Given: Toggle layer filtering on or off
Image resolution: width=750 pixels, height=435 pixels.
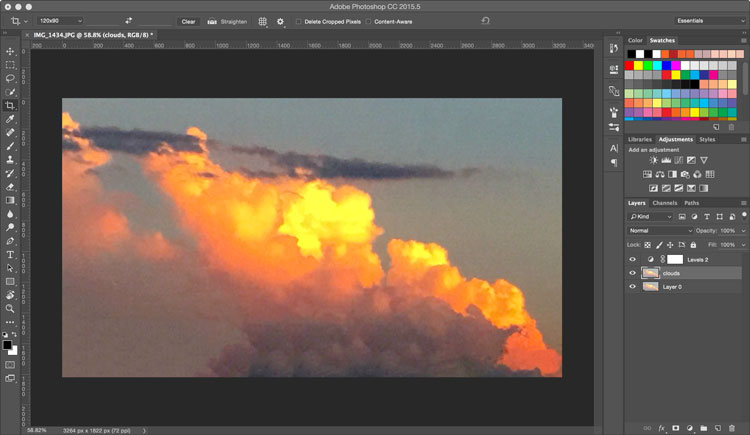Looking at the screenshot, I should (744, 215).
